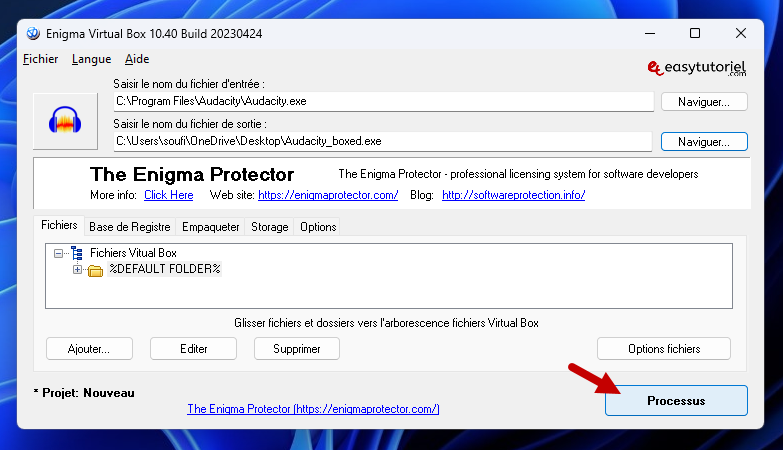Maximize the Enigma Virtual Box window

(x=695, y=33)
